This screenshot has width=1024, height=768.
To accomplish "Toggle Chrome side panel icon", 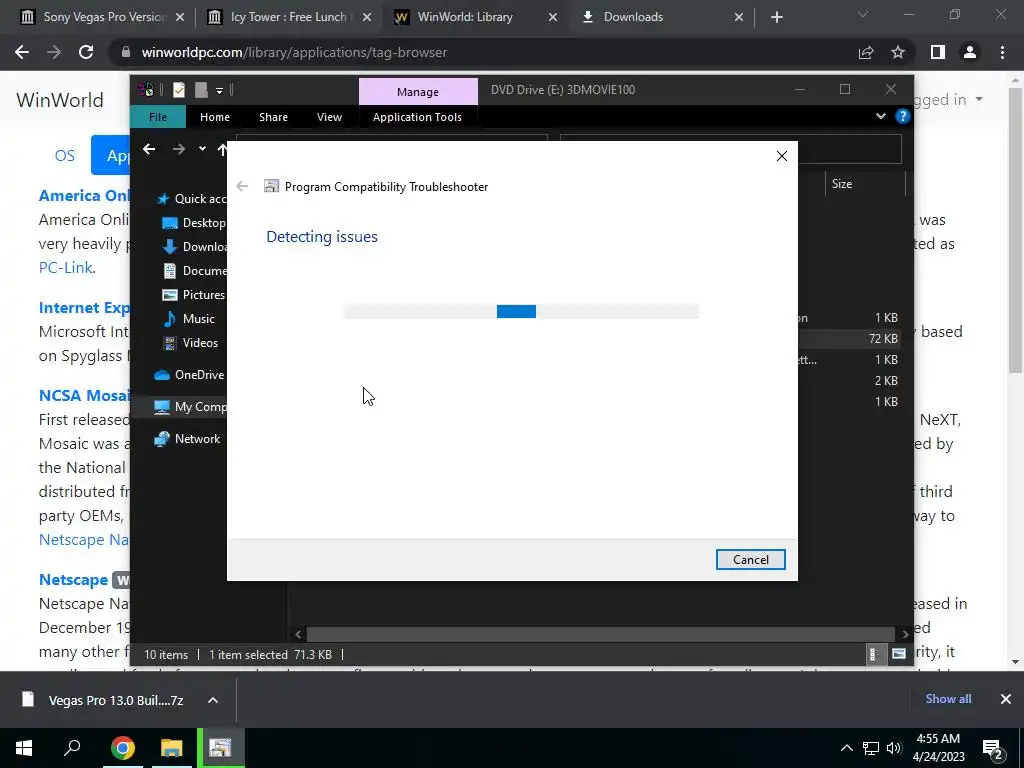I will 938,52.
